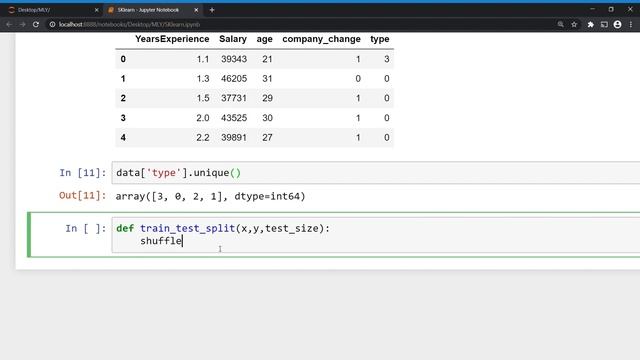Viewport: 640px width, 360px height.
Task: Click the Out[11] output prompt
Action: click(x=83, y=196)
